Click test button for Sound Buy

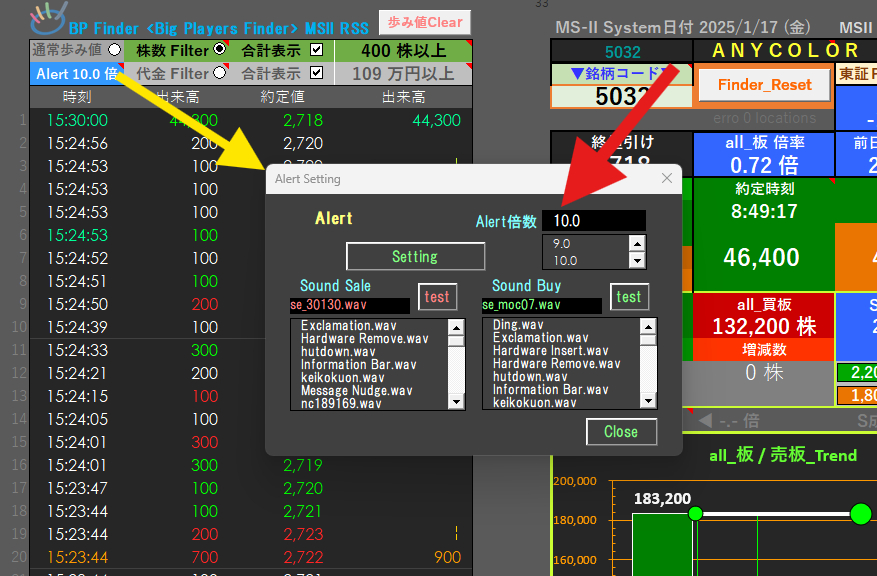tap(629, 296)
